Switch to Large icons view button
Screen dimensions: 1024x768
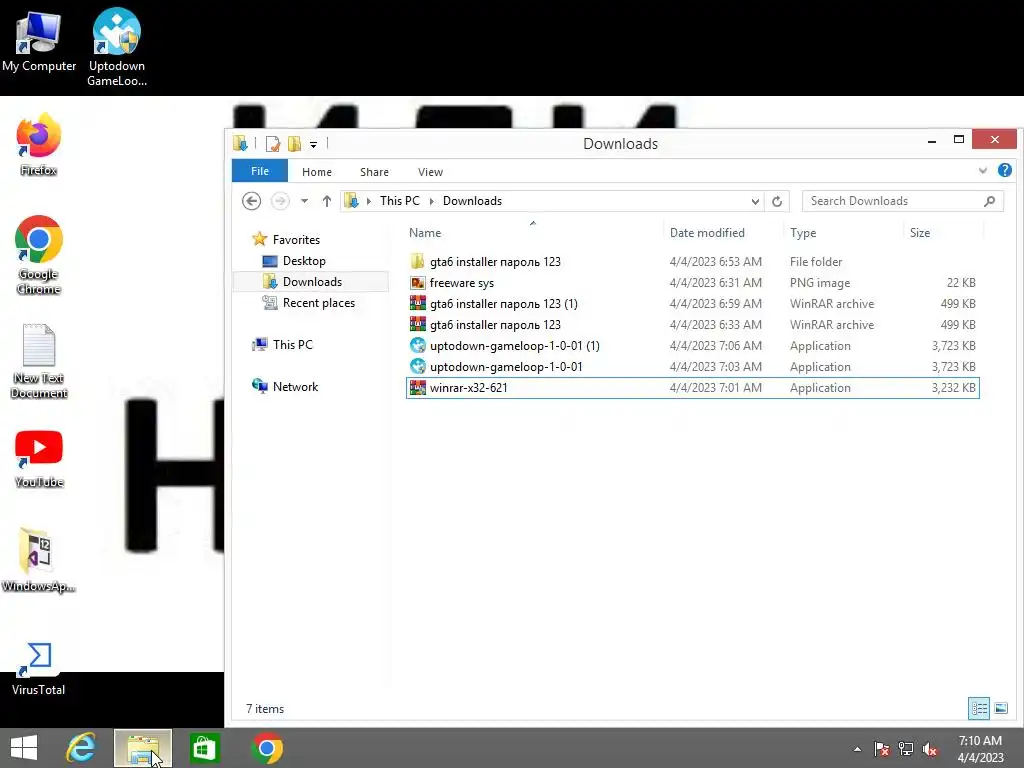point(1000,708)
